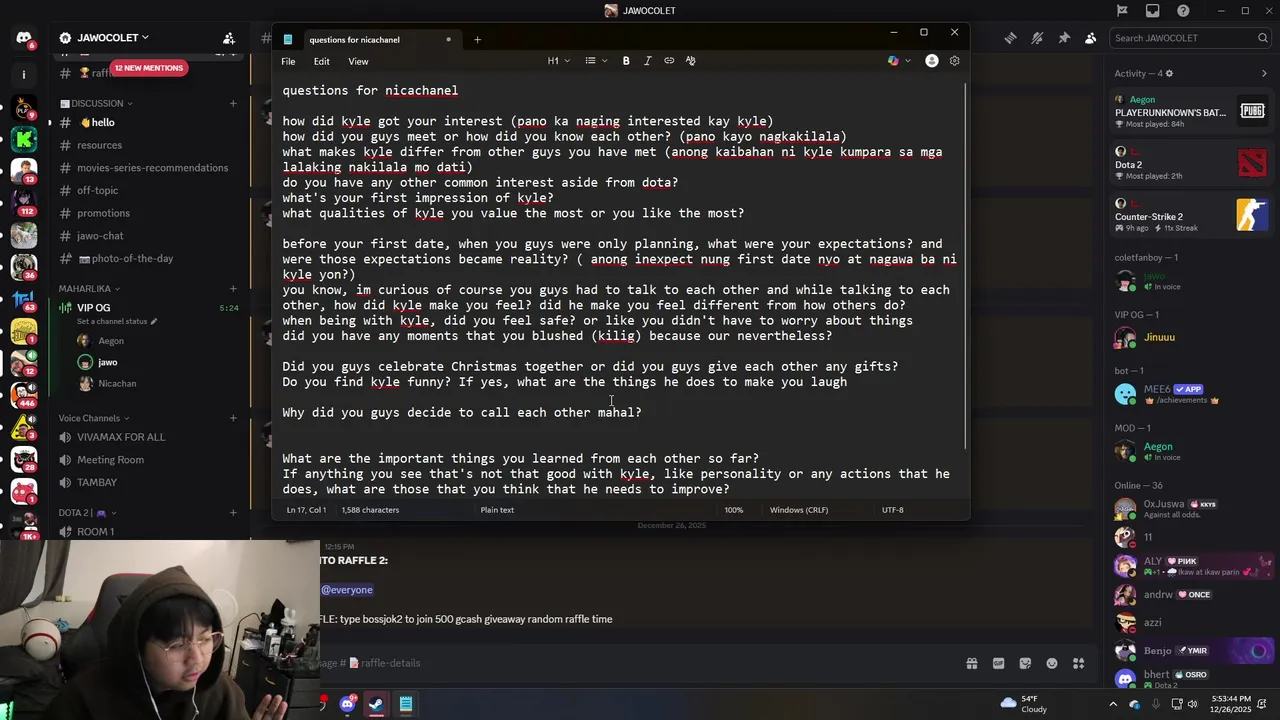Toggle the member list icon
The image size is (1280, 720).
click(x=1090, y=38)
